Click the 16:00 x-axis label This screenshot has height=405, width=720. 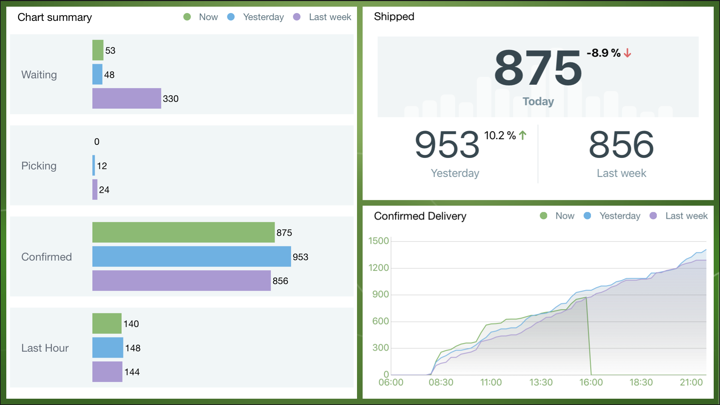tap(591, 382)
